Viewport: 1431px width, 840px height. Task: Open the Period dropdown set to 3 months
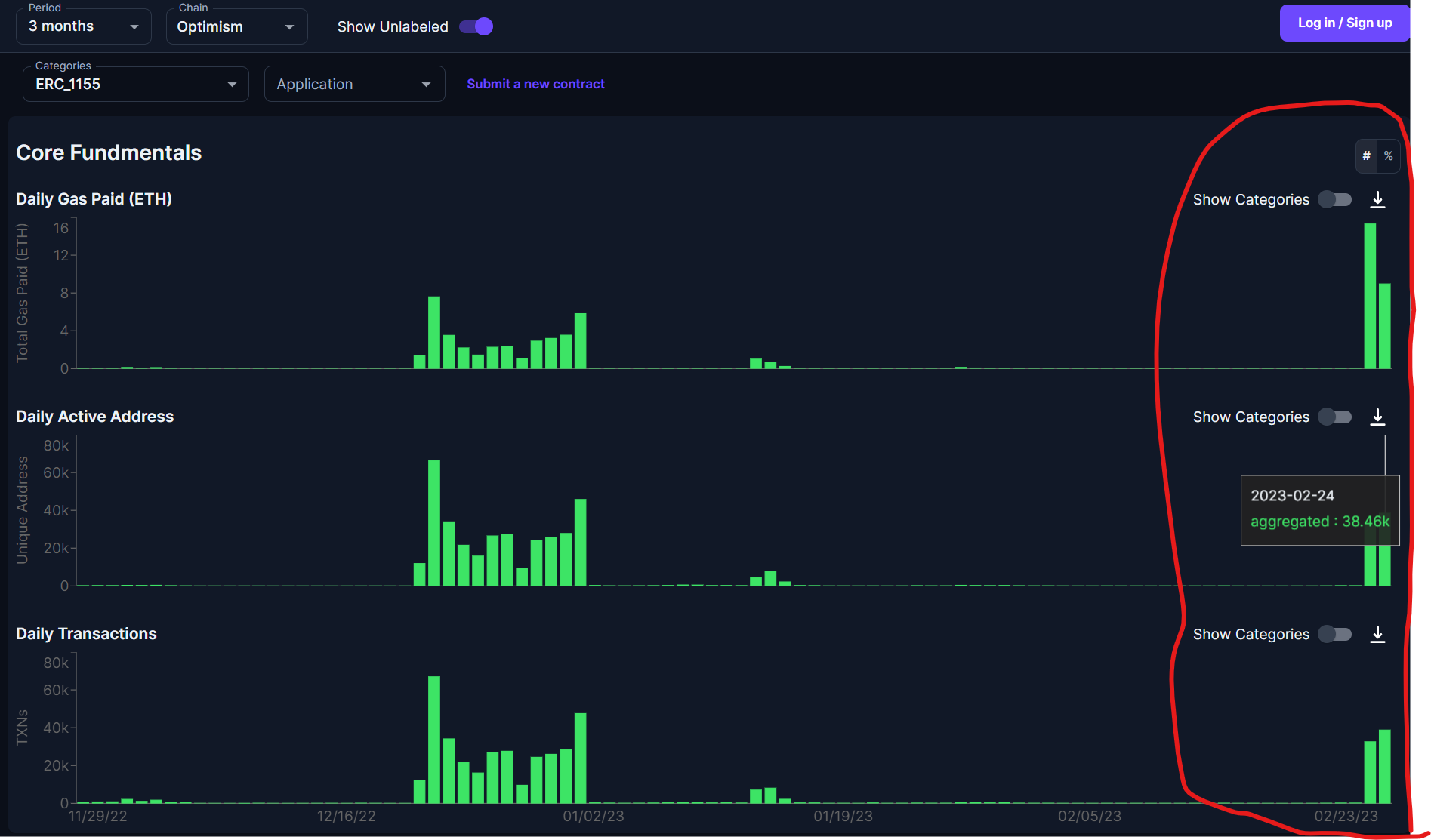pos(83,26)
